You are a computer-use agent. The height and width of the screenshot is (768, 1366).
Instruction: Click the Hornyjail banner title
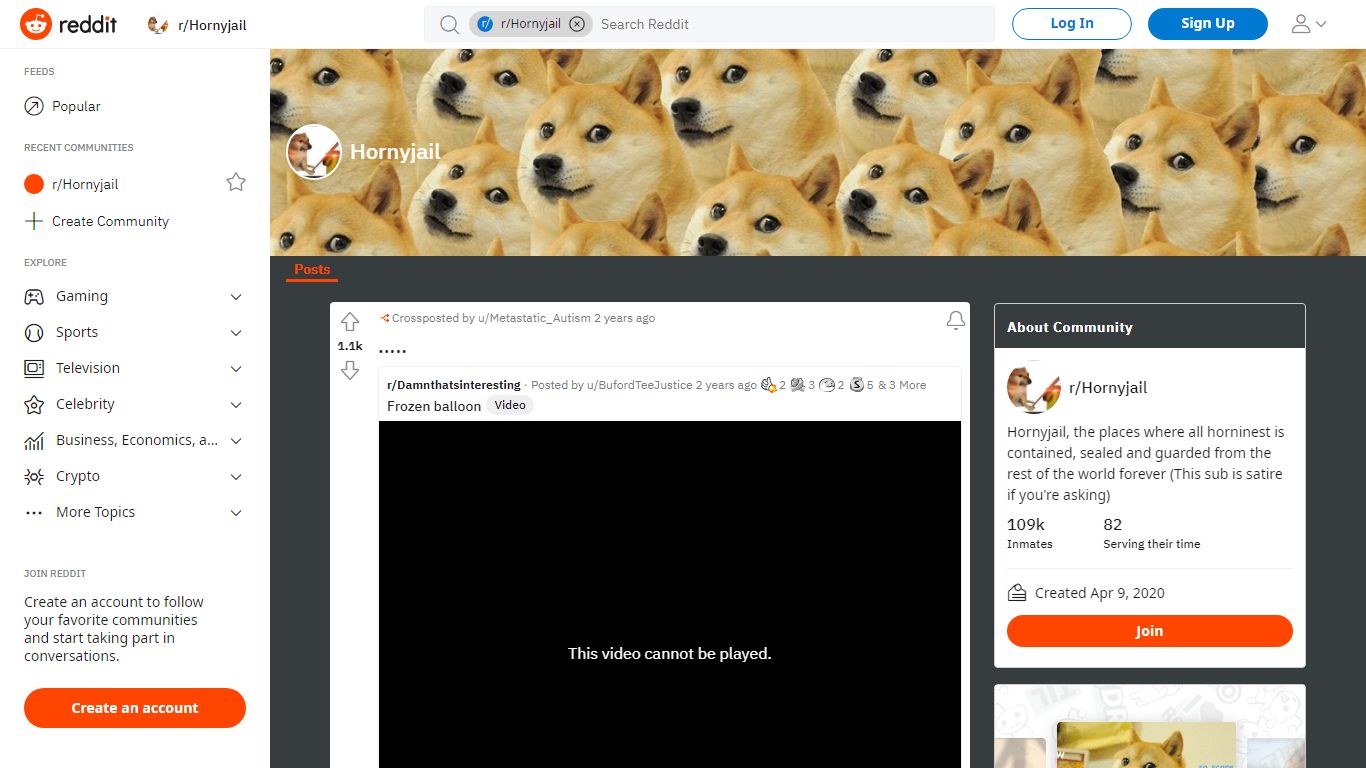point(395,152)
